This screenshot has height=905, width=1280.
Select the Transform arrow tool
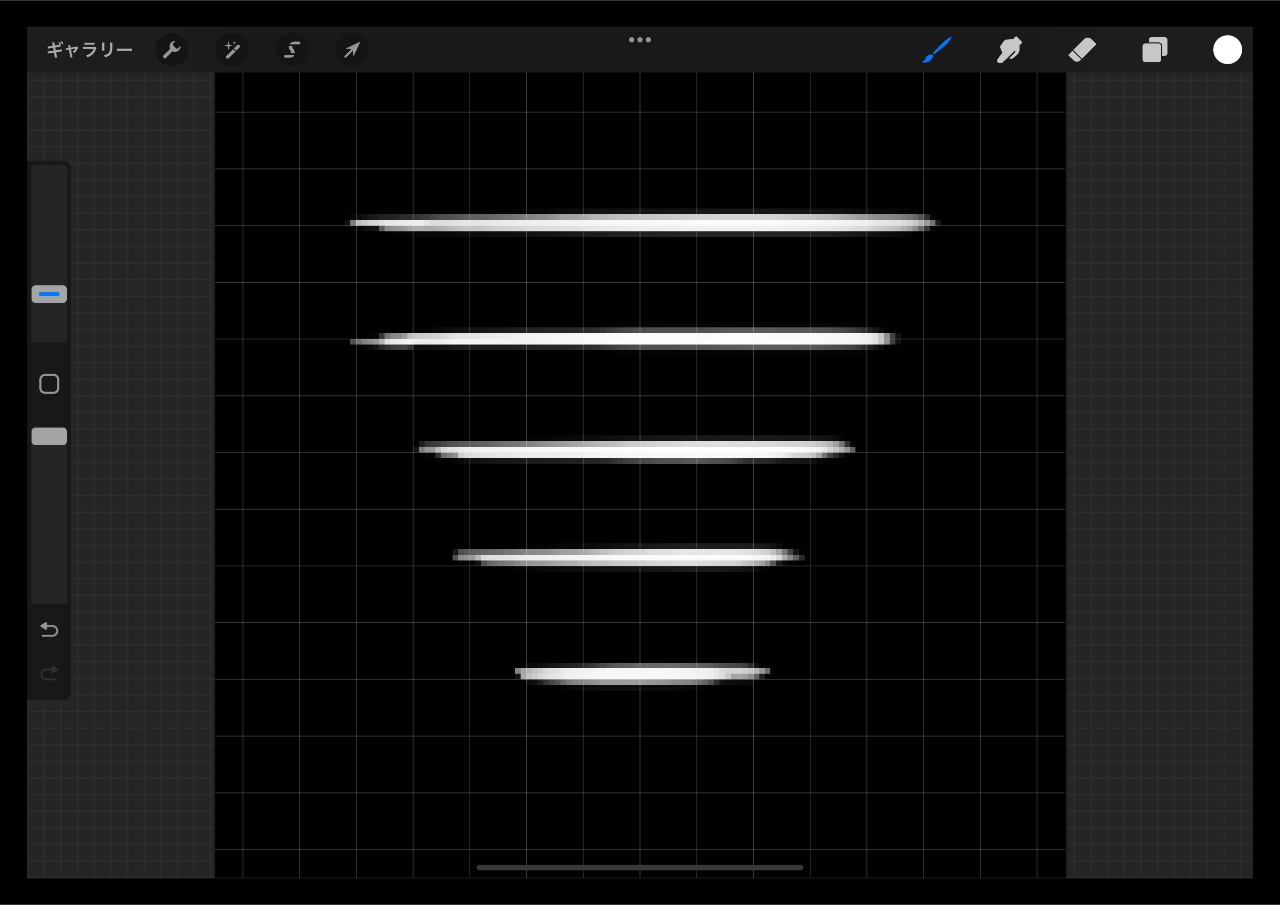click(x=352, y=50)
